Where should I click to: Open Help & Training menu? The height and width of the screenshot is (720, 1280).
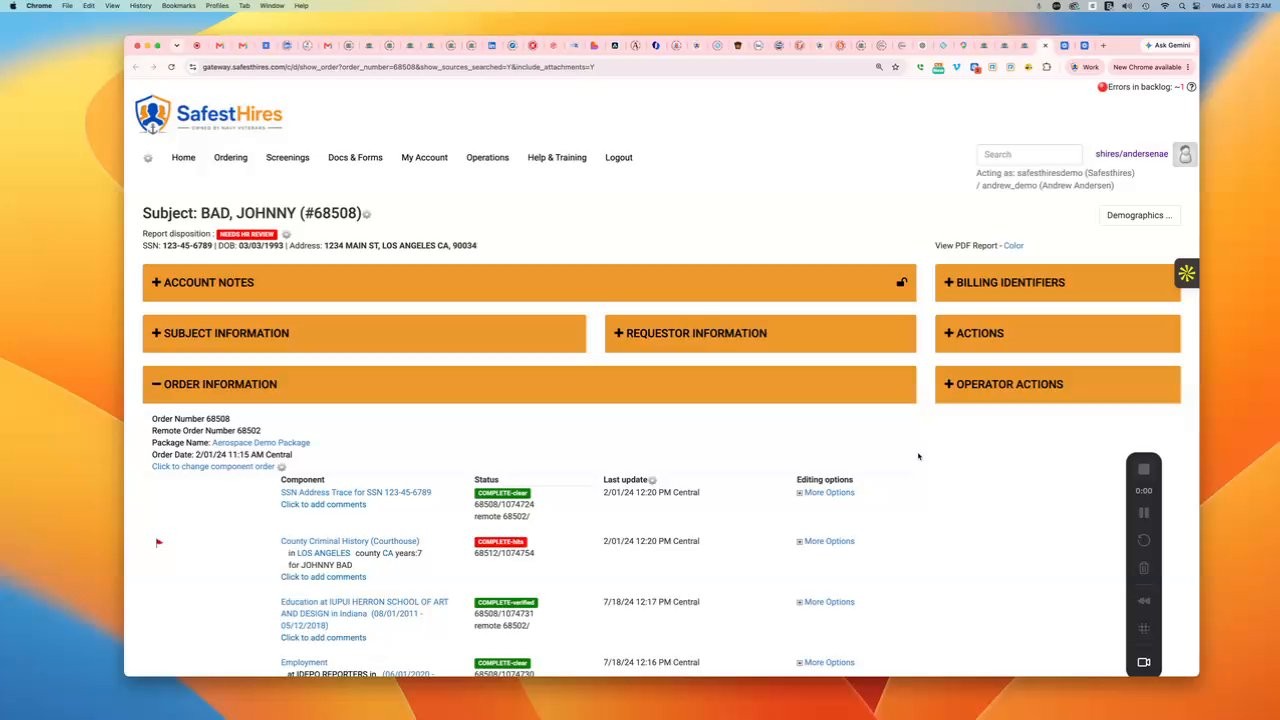pos(557,158)
